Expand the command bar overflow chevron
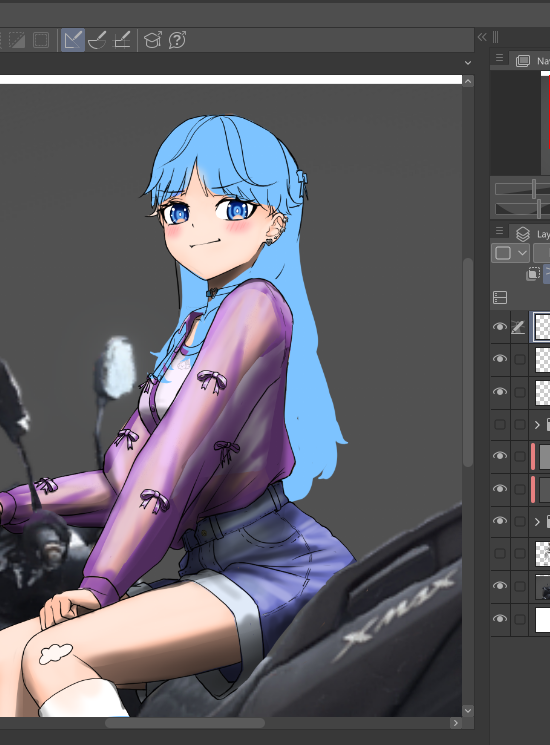 [x=468, y=63]
